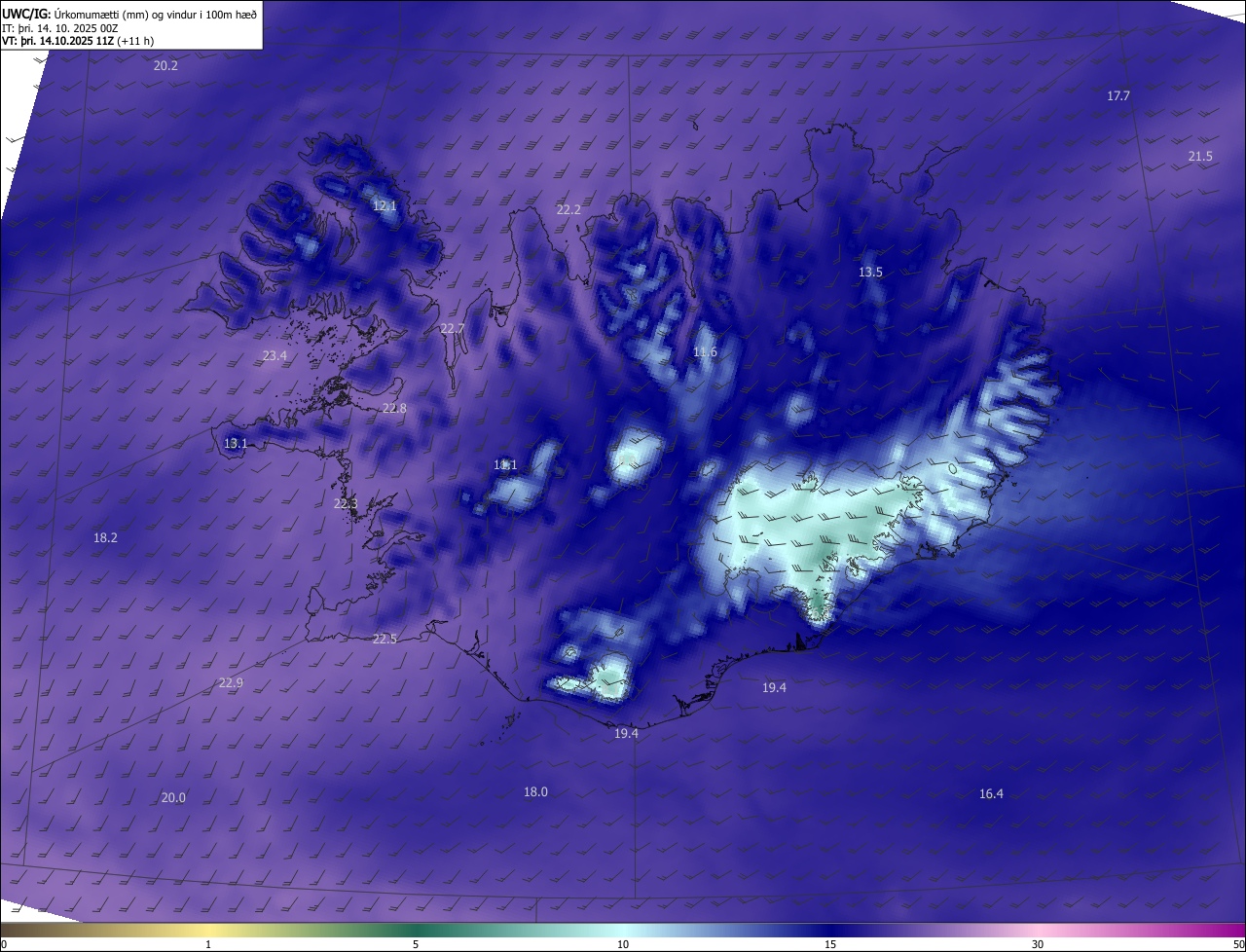Click the UWC/IG map title text
The height and width of the screenshot is (952, 1246).
coord(129,14)
